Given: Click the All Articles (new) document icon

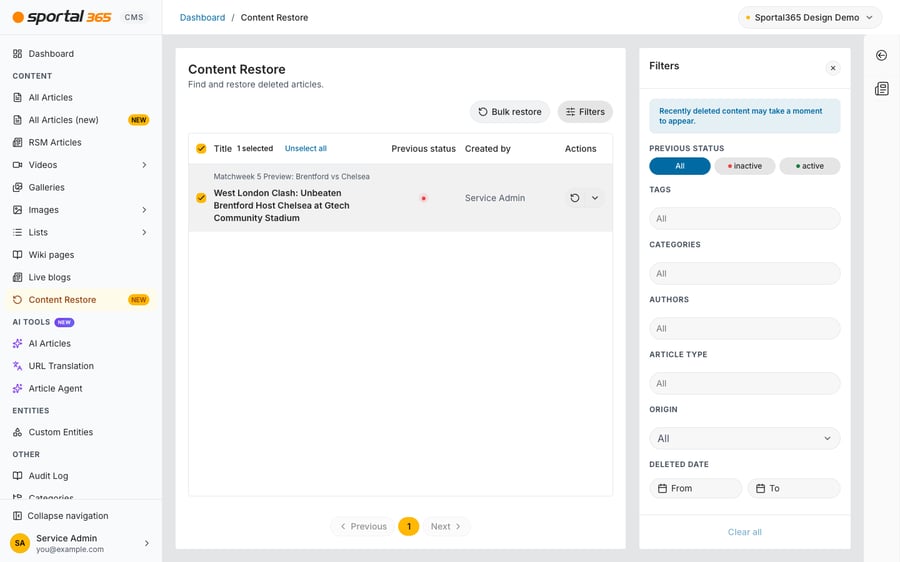Looking at the screenshot, I should (x=17, y=120).
